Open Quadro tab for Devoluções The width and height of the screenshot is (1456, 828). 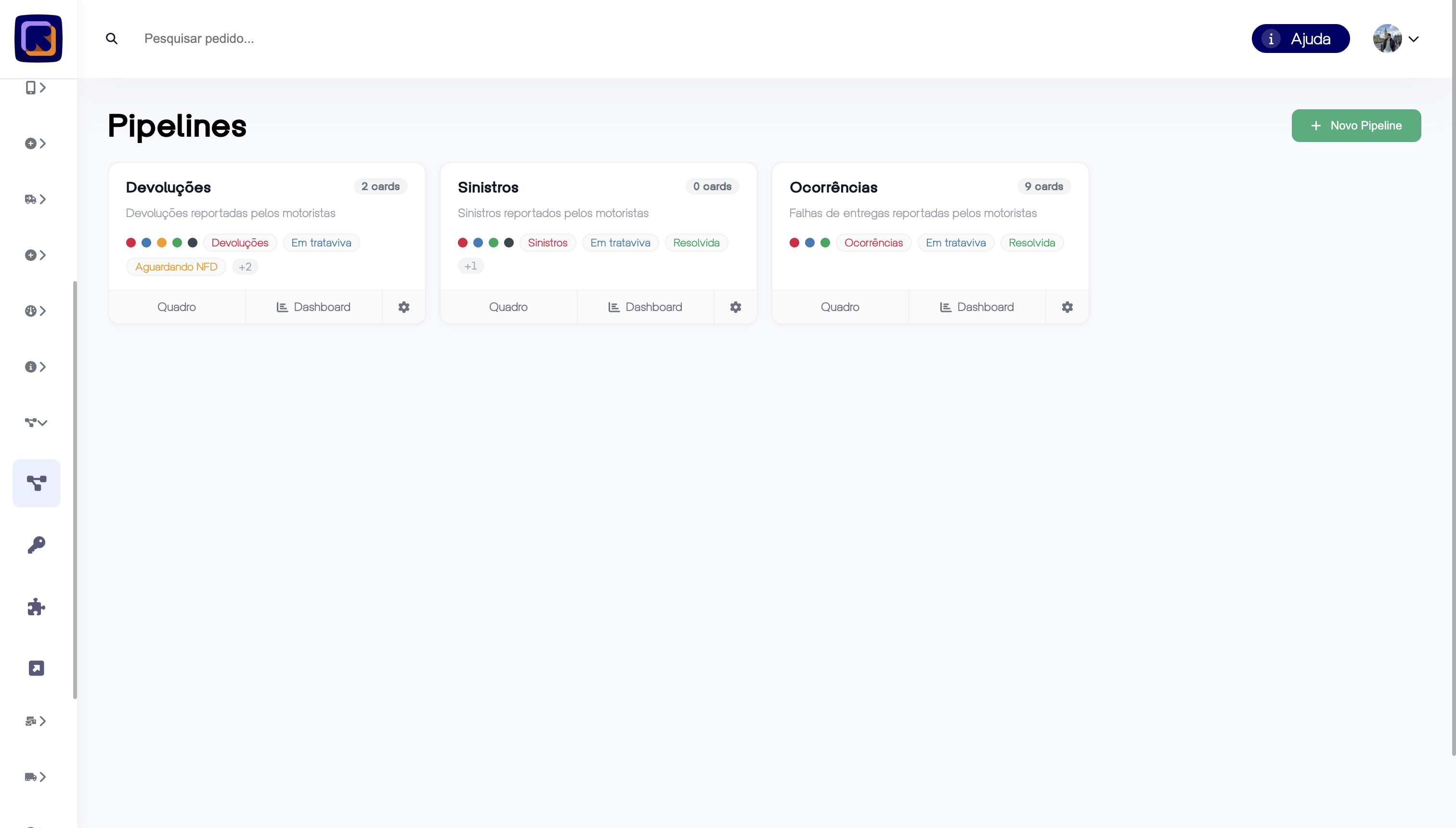coord(176,307)
